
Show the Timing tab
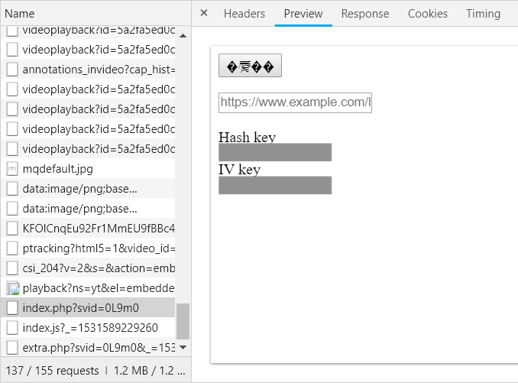pos(483,14)
